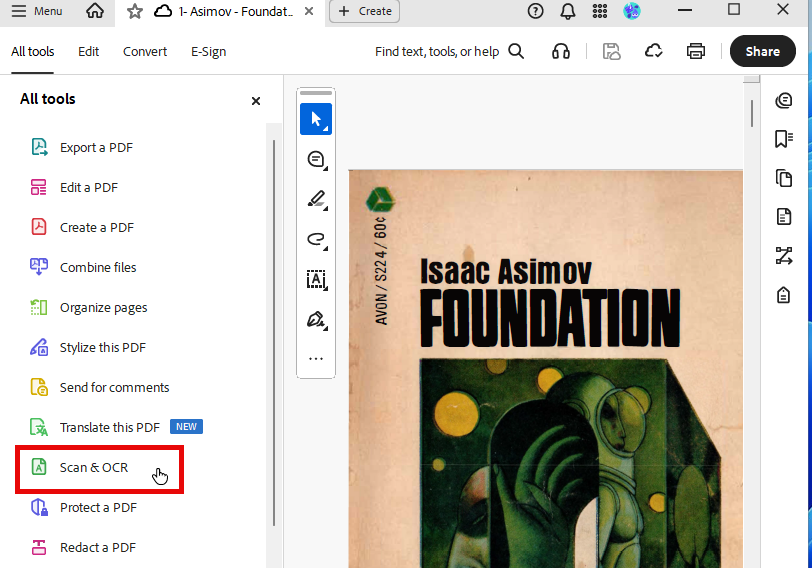
Task: Expand more tools with the three dots
Action: point(316,358)
